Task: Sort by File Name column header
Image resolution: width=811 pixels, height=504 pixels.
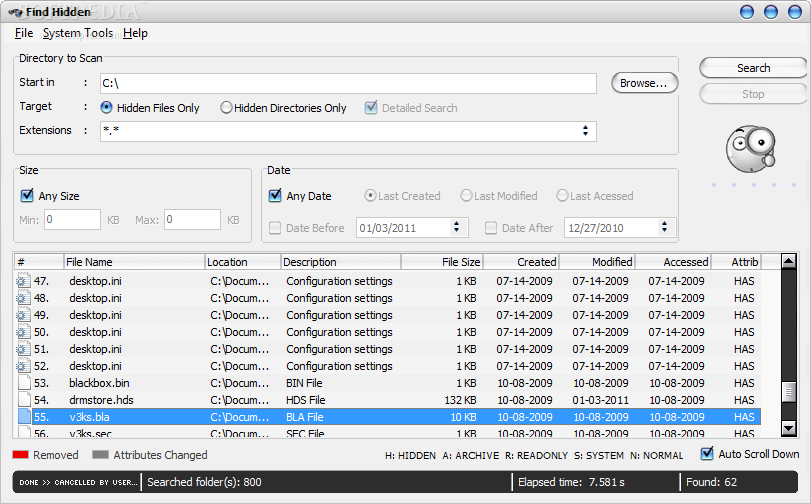Action: point(134,262)
